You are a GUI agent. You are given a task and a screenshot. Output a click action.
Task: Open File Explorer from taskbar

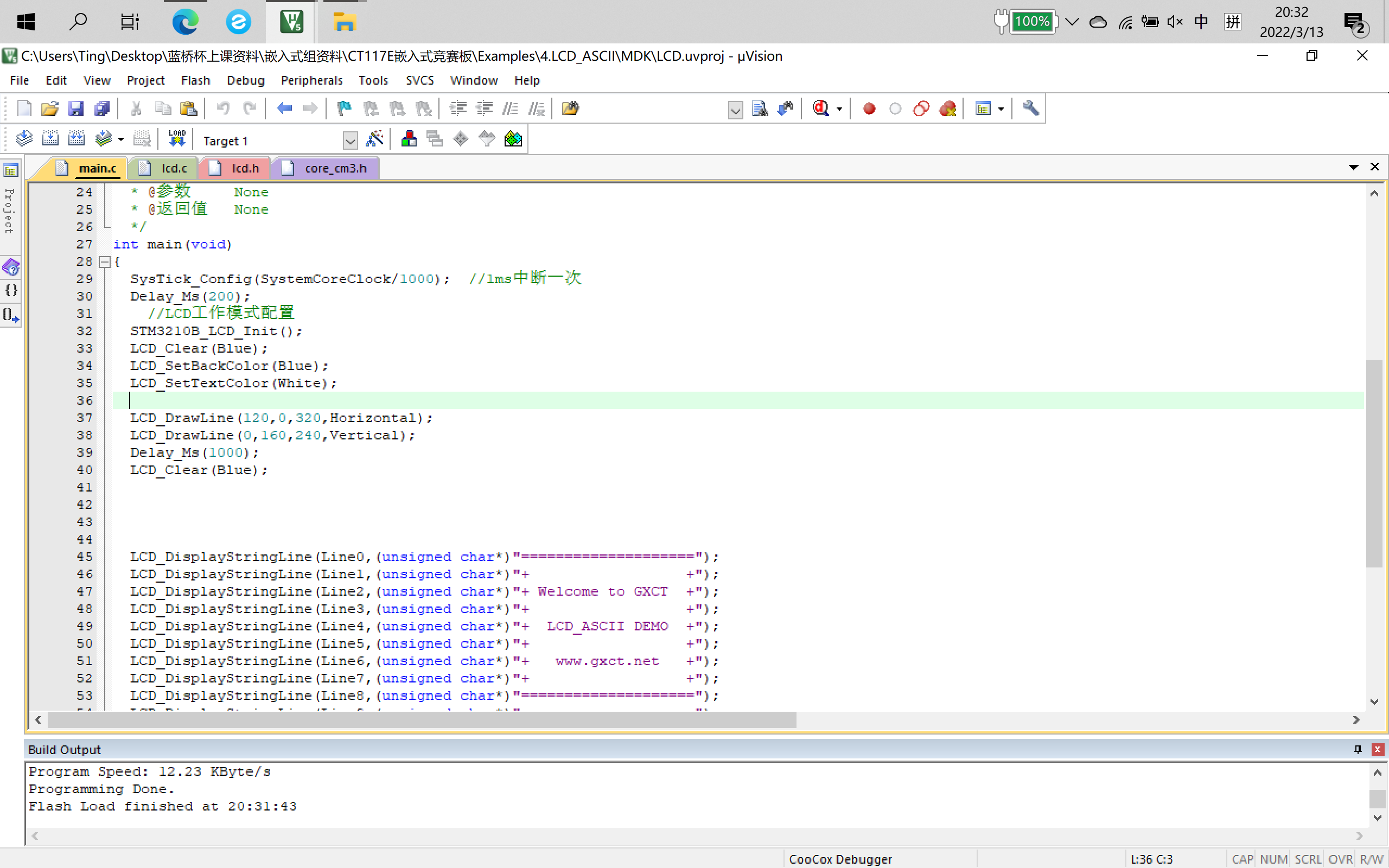pos(345,22)
